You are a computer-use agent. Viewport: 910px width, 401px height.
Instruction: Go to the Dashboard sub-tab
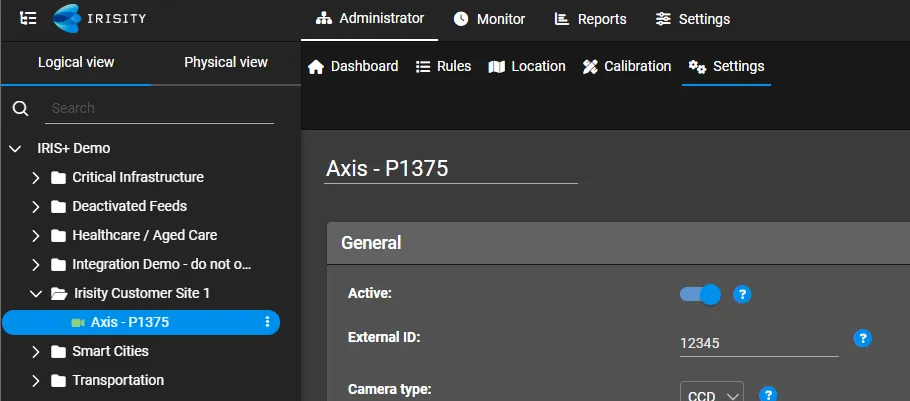[x=353, y=67]
